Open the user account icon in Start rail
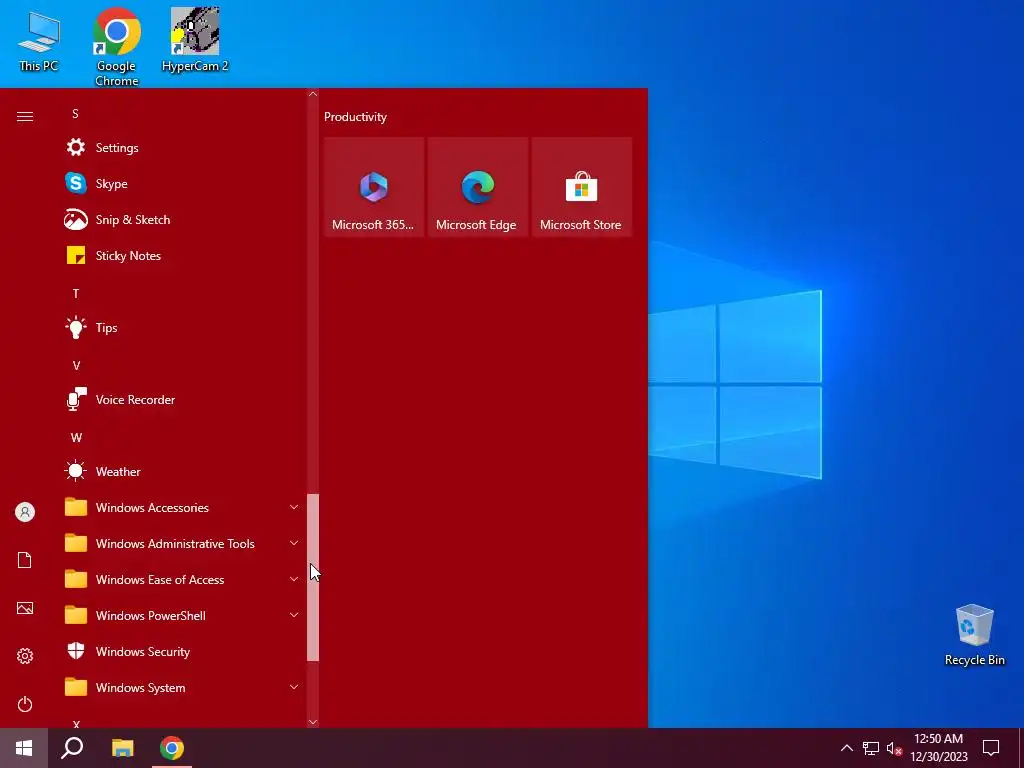The width and height of the screenshot is (1024, 768). 25,512
